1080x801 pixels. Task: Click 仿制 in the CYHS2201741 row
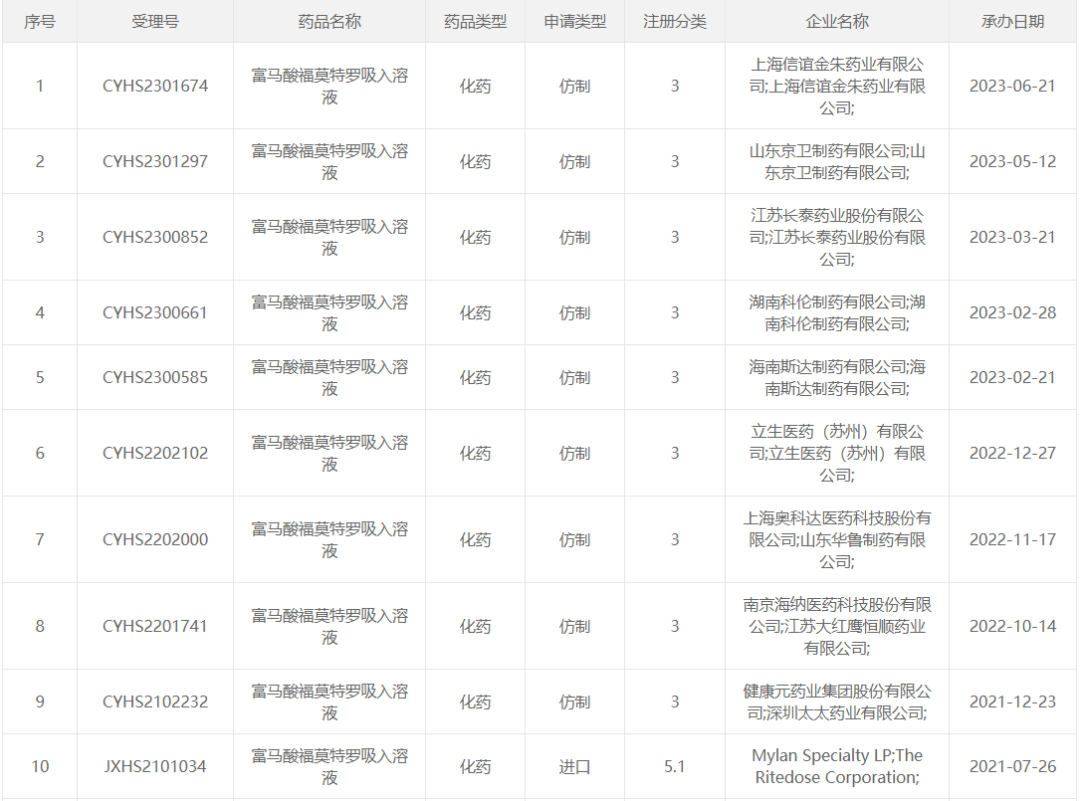coord(574,626)
